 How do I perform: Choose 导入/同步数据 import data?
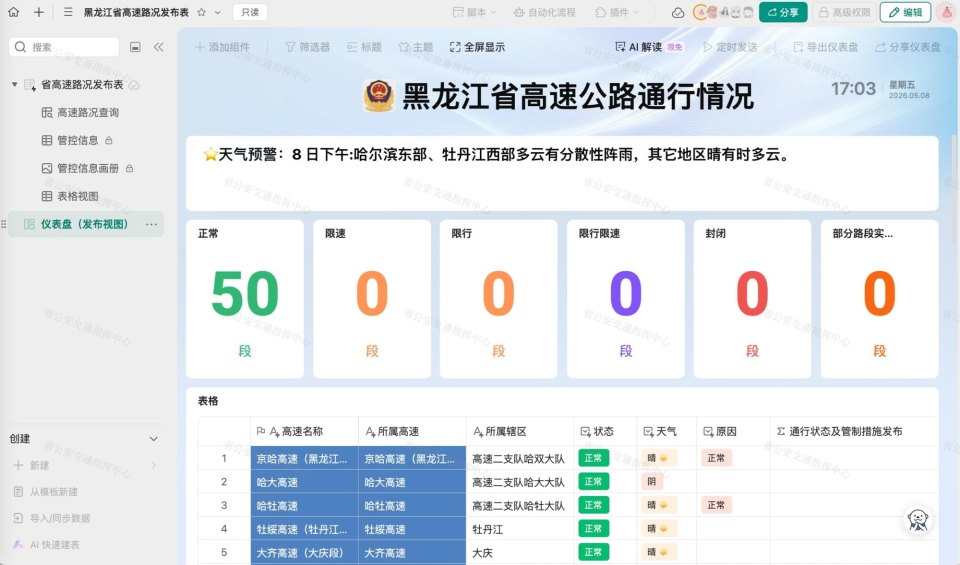pyautogui.click(x=52, y=518)
